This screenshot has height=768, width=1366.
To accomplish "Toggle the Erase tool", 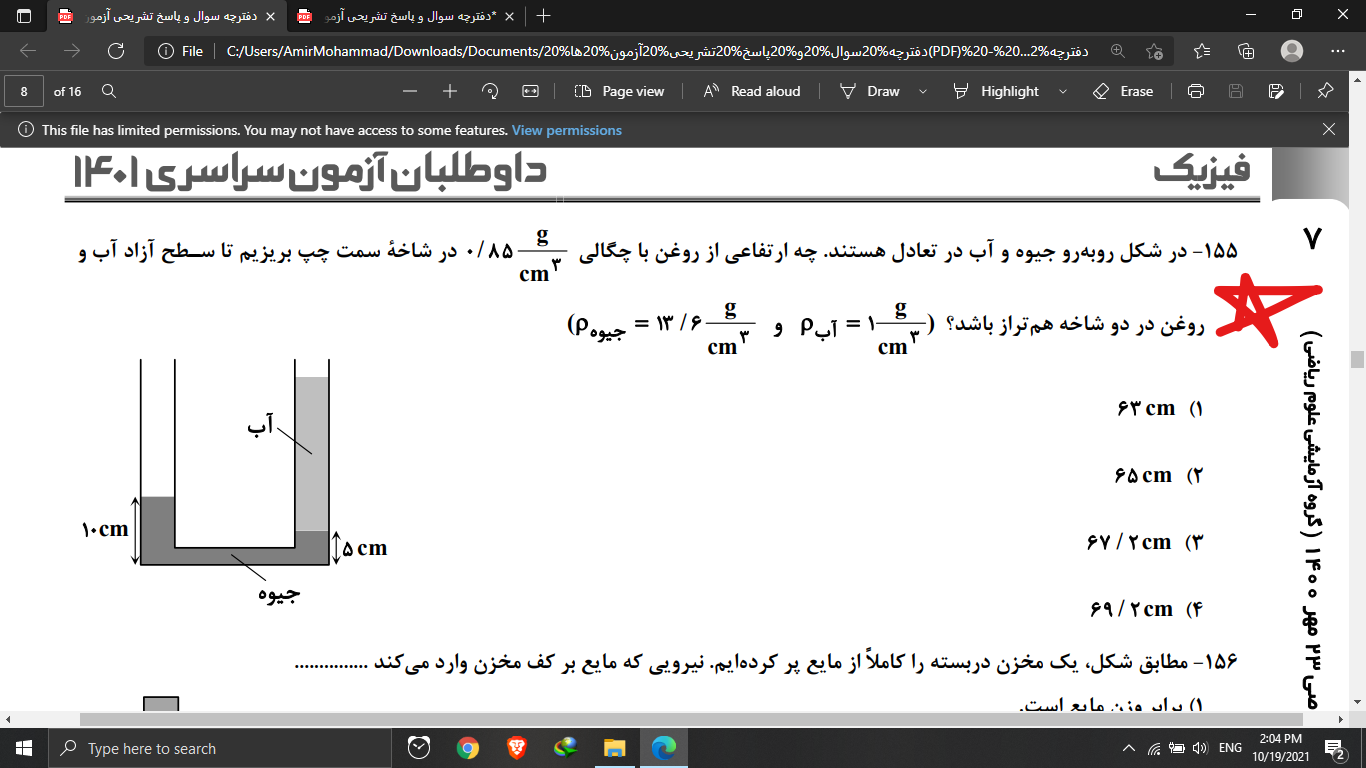I will point(1124,91).
